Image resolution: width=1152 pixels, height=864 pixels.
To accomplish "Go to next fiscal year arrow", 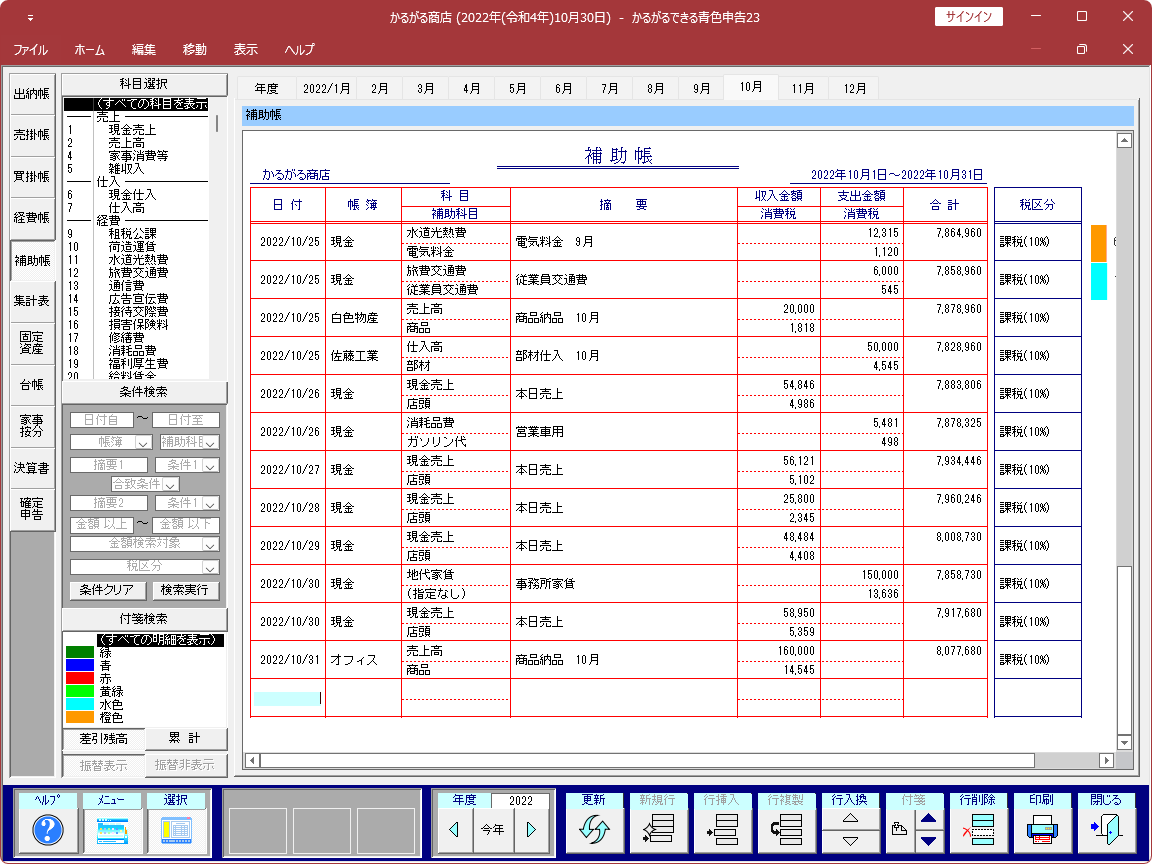I will pyautogui.click(x=531, y=830).
